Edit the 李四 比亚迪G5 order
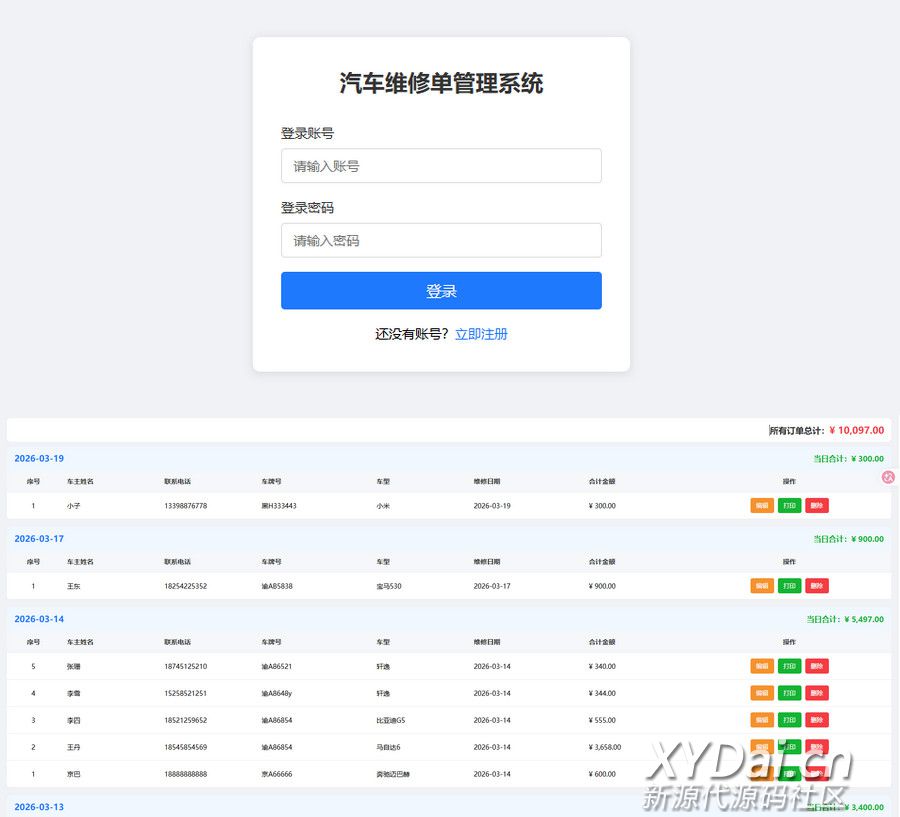The width and height of the screenshot is (900, 817). pyautogui.click(x=762, y=720)
